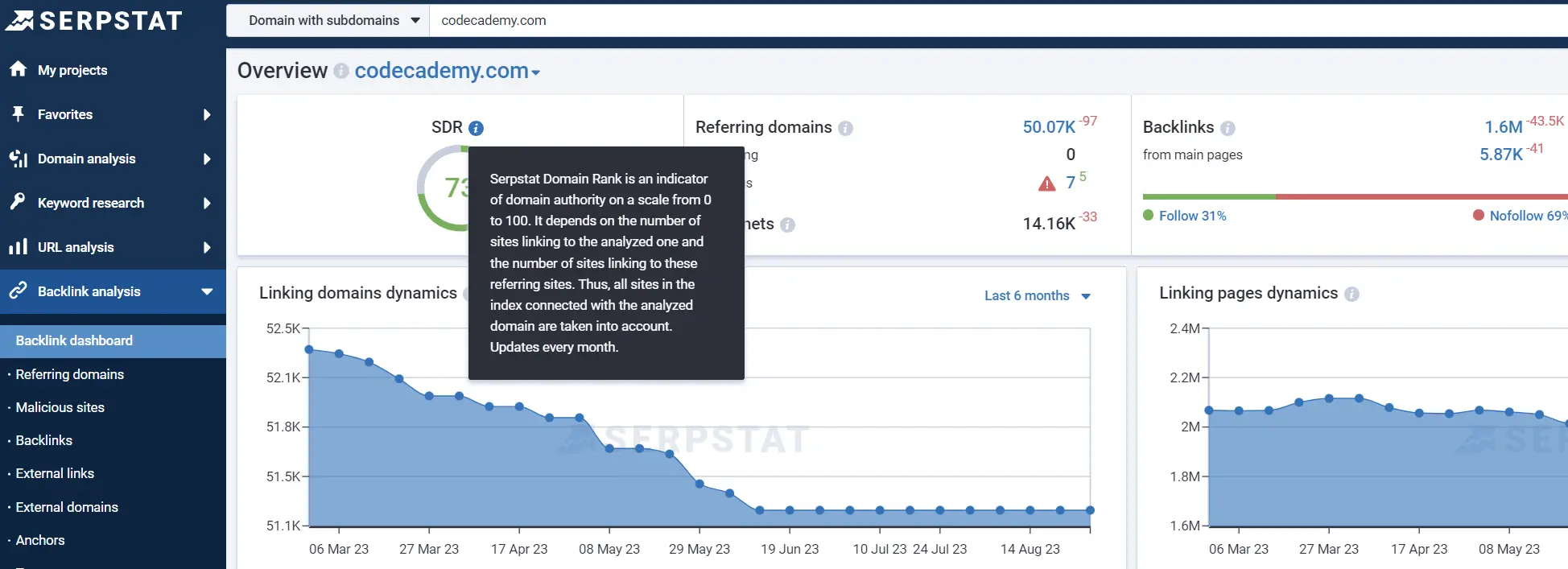Viewport: 1568px width, 569px height.
Task: Click the SDR label text
Action: [447, 127]
